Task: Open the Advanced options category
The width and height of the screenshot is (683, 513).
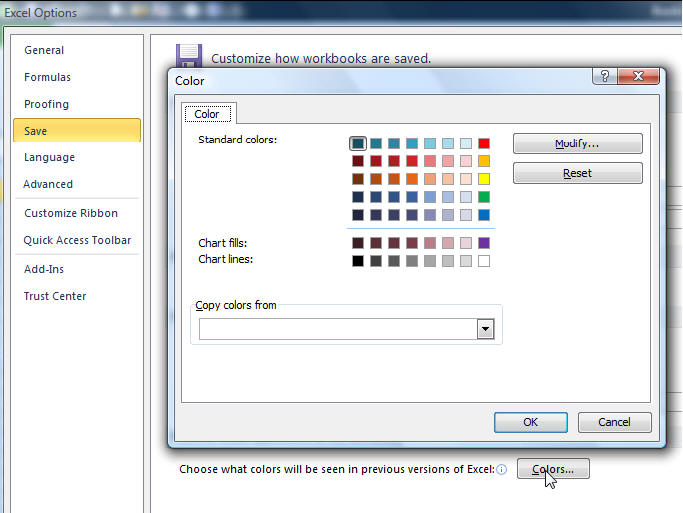Action: coord(48,184)
